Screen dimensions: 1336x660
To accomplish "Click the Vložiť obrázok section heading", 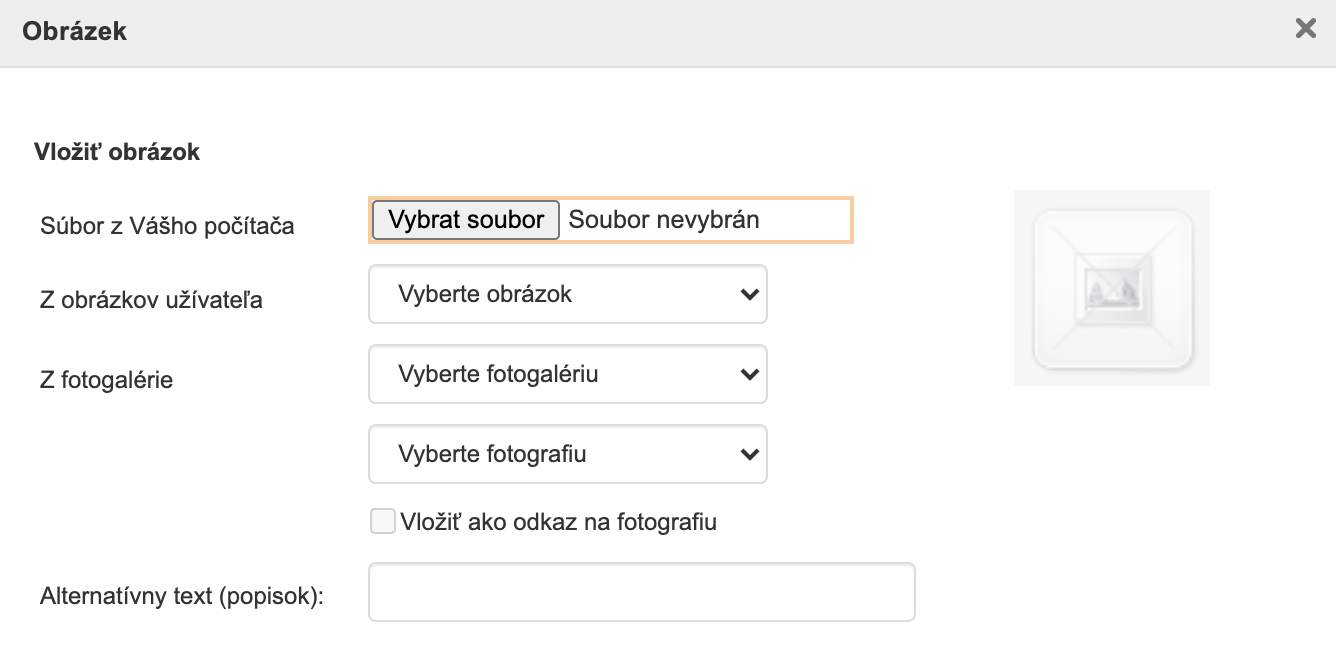I will (x=117, y=152).
